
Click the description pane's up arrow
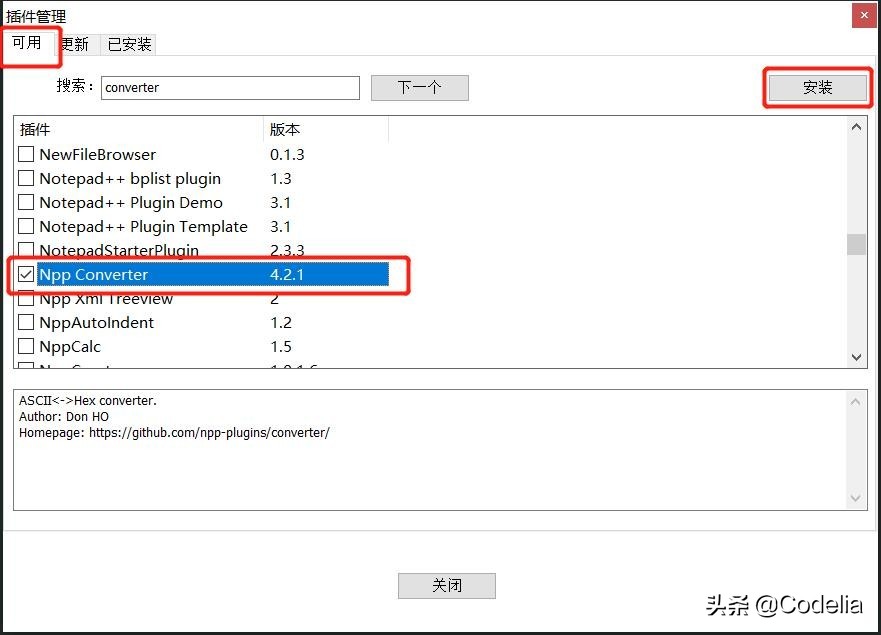tap(856, 402)
